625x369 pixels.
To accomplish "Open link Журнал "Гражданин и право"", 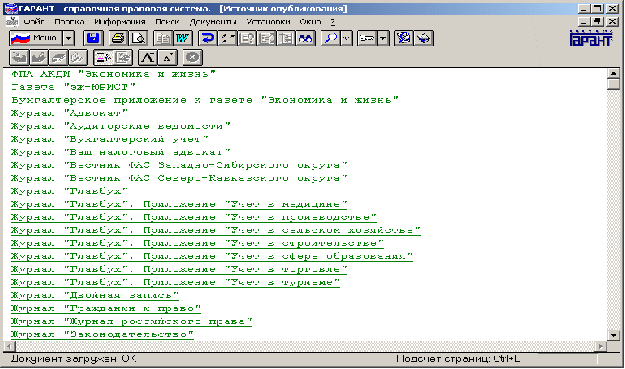I will pyautogui.click(x=106, y=309).
